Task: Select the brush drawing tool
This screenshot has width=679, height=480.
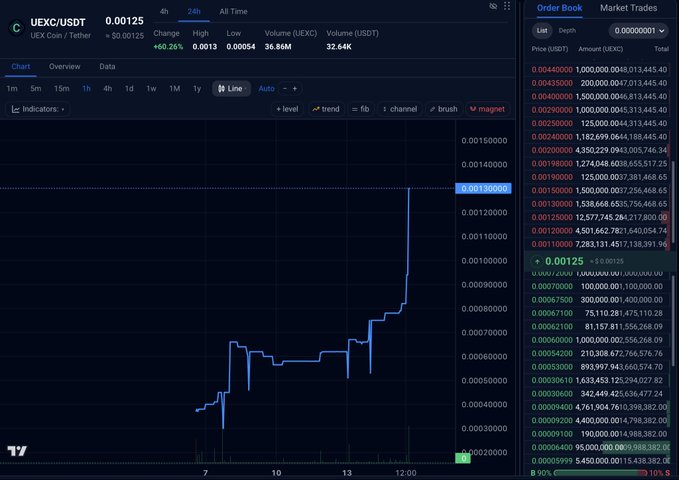Action: pyautogui.click(x=444, y=109)
